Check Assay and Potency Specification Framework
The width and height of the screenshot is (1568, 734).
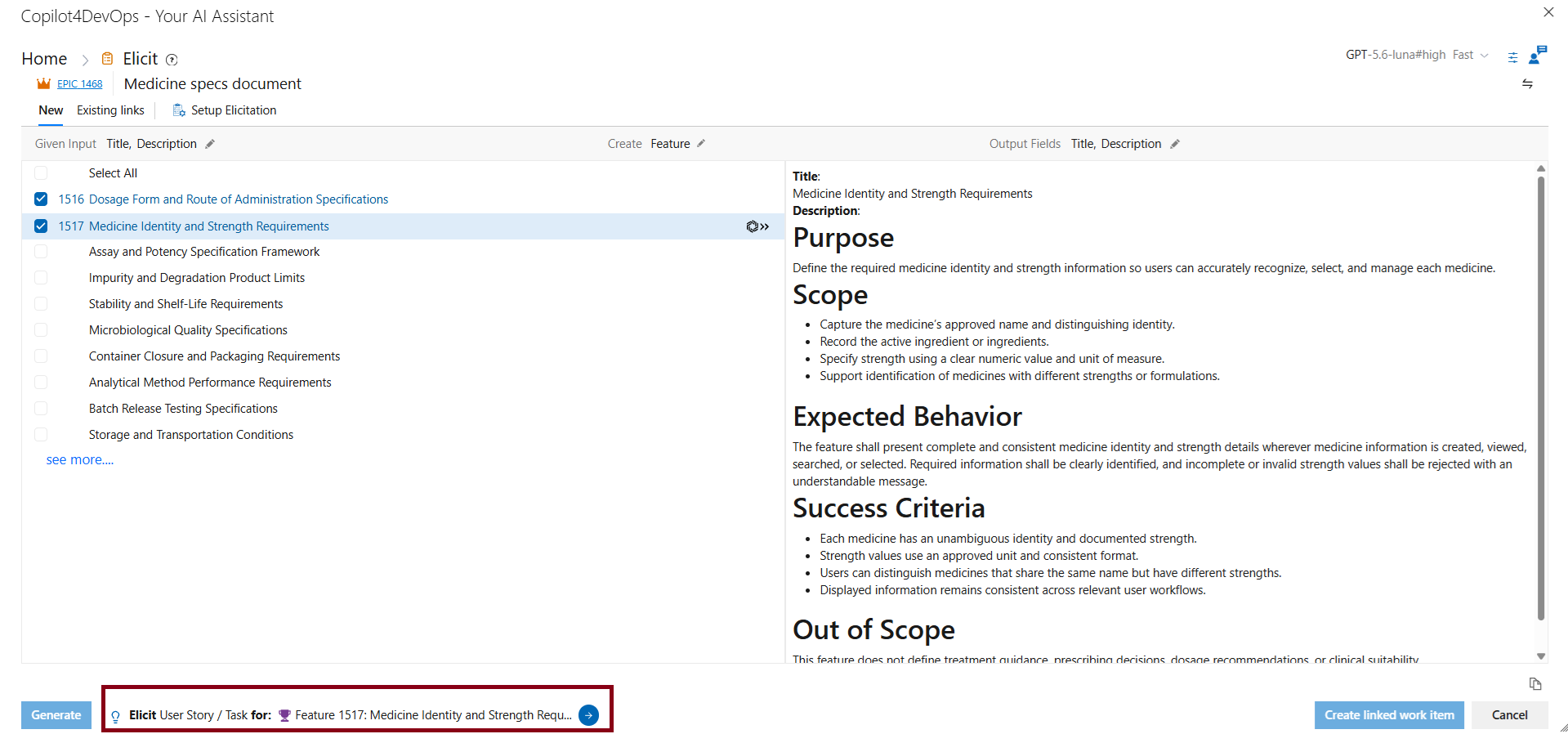[41, 252]
